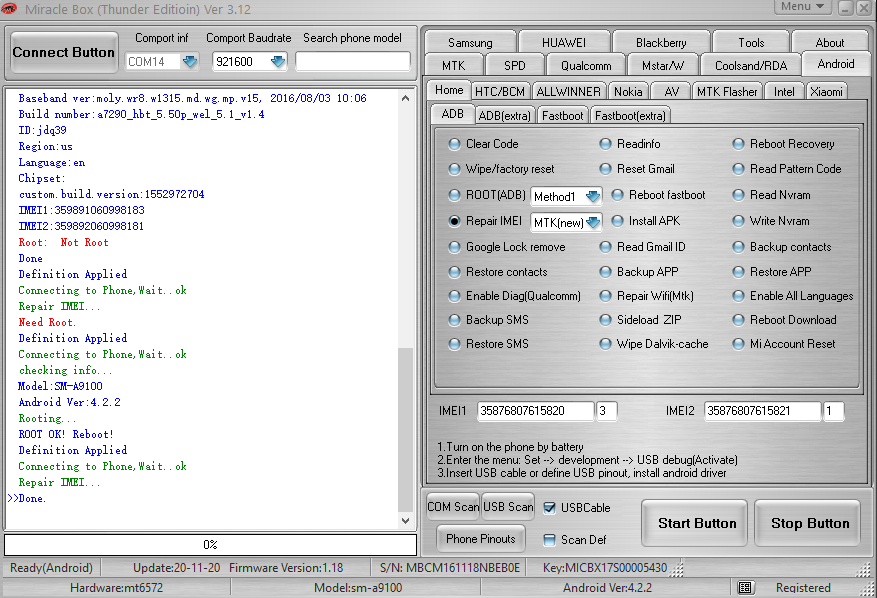Select the Backup contacts option
The image size is (877, 598).
pos(738,247)
